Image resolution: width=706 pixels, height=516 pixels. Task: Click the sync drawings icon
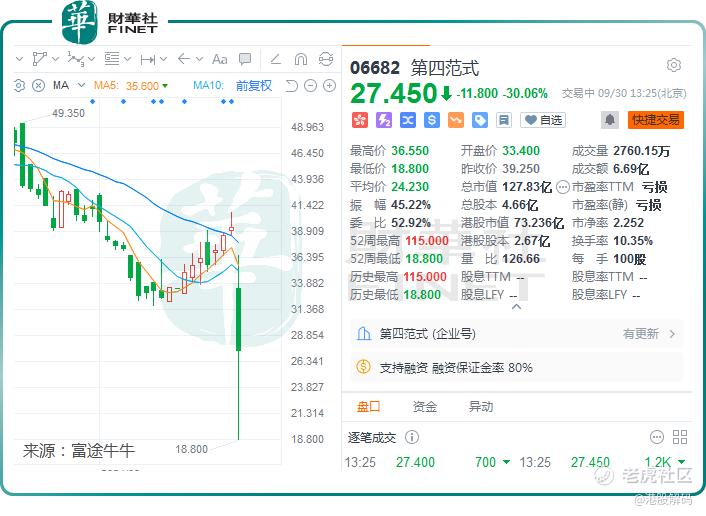pyautogui.click(x=326, y=59)
